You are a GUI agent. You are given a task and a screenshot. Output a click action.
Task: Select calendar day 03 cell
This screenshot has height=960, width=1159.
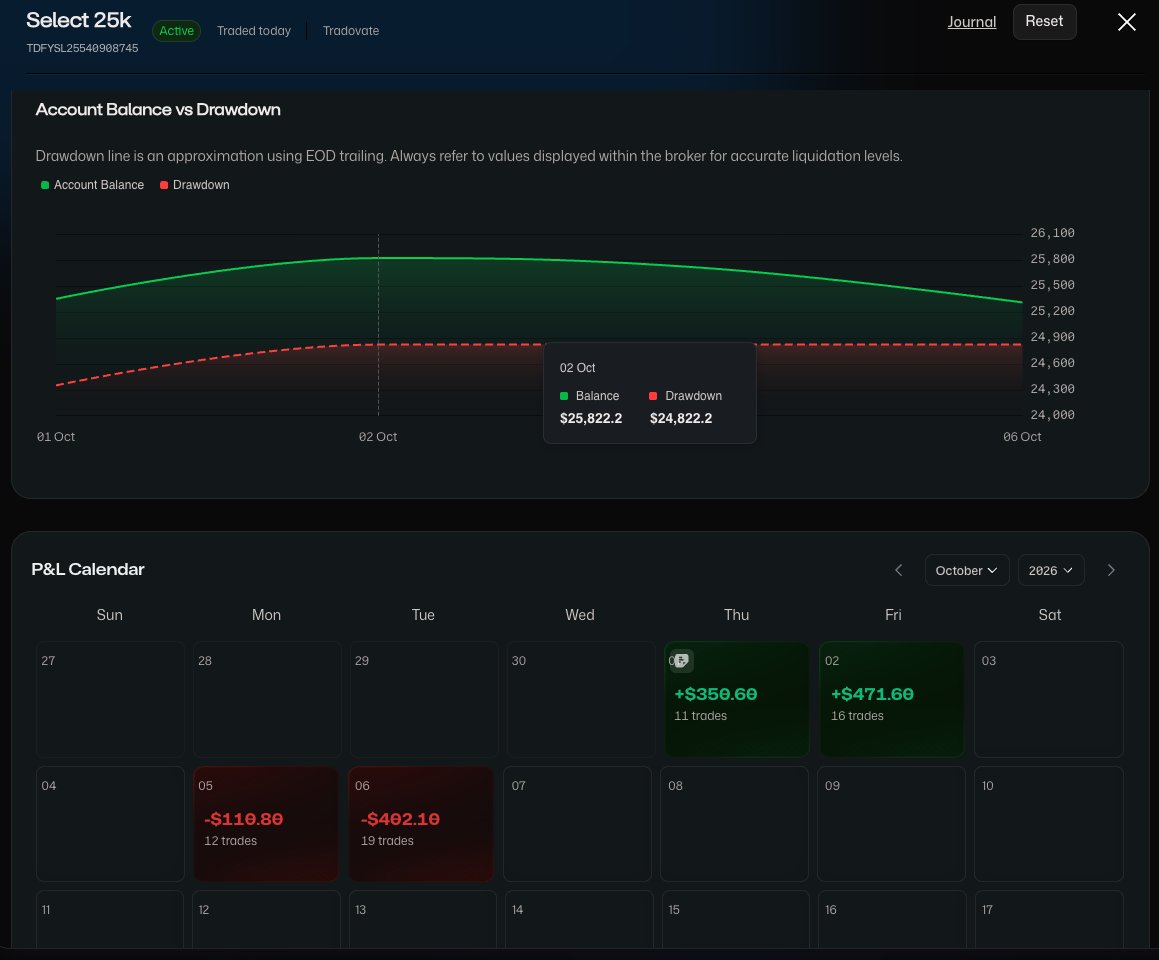1049,699
